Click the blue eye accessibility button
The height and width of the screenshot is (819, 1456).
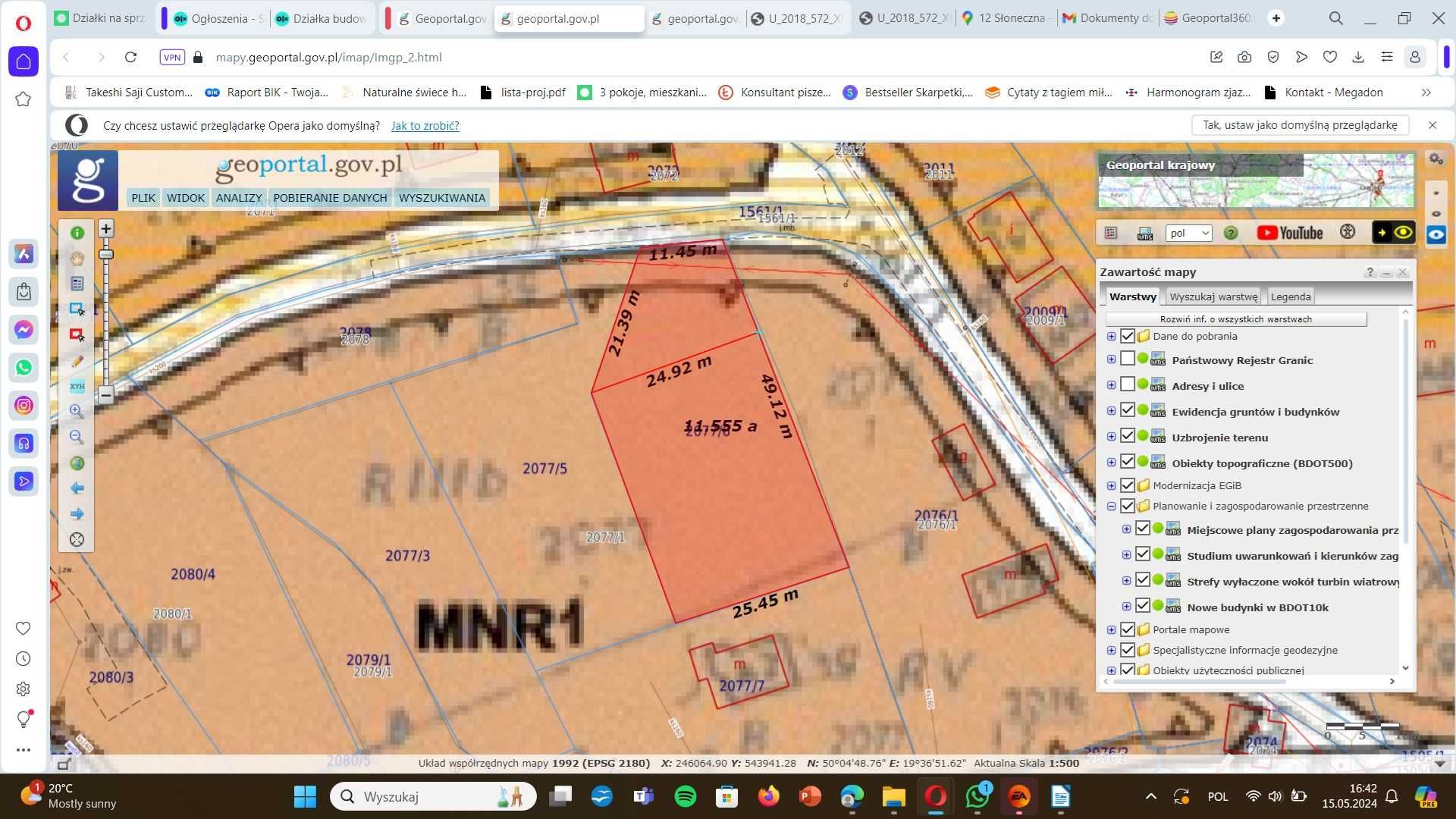1436,235
